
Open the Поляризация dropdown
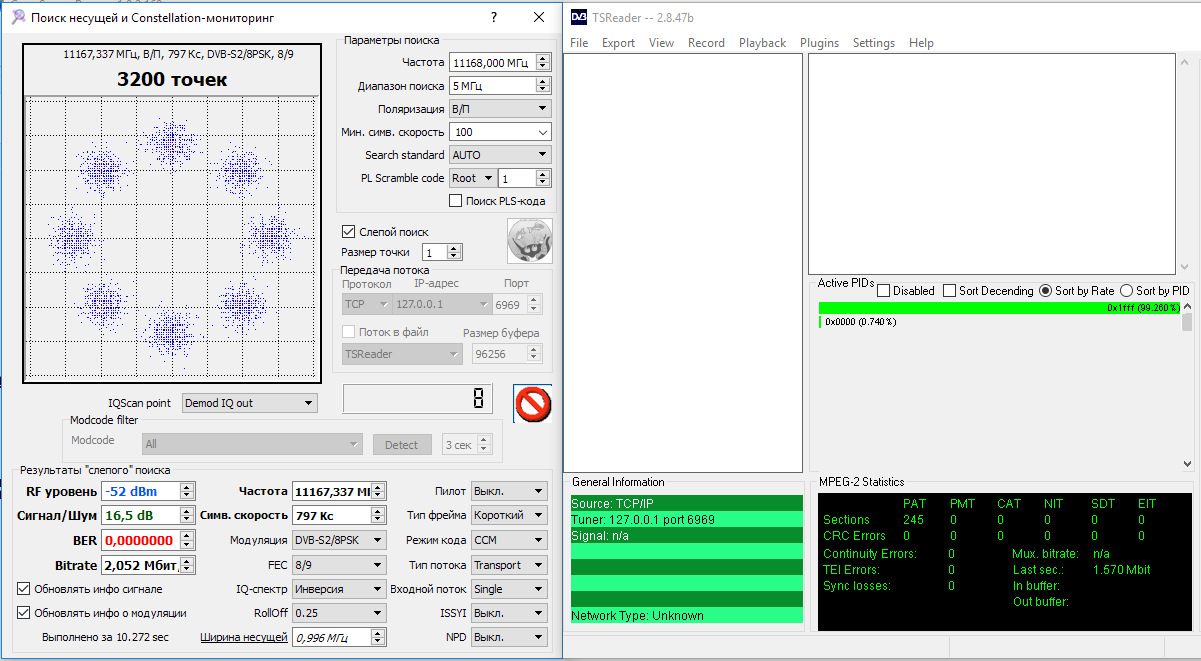500,109
